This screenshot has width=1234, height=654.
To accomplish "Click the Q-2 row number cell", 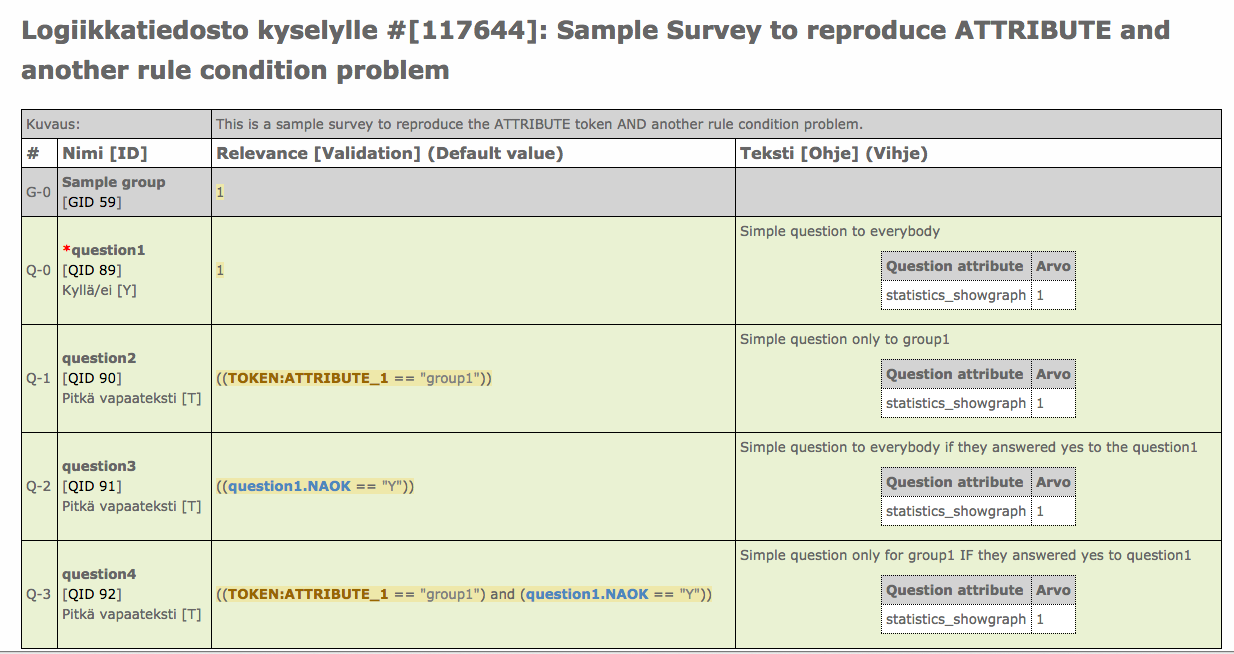I will 39,487.
